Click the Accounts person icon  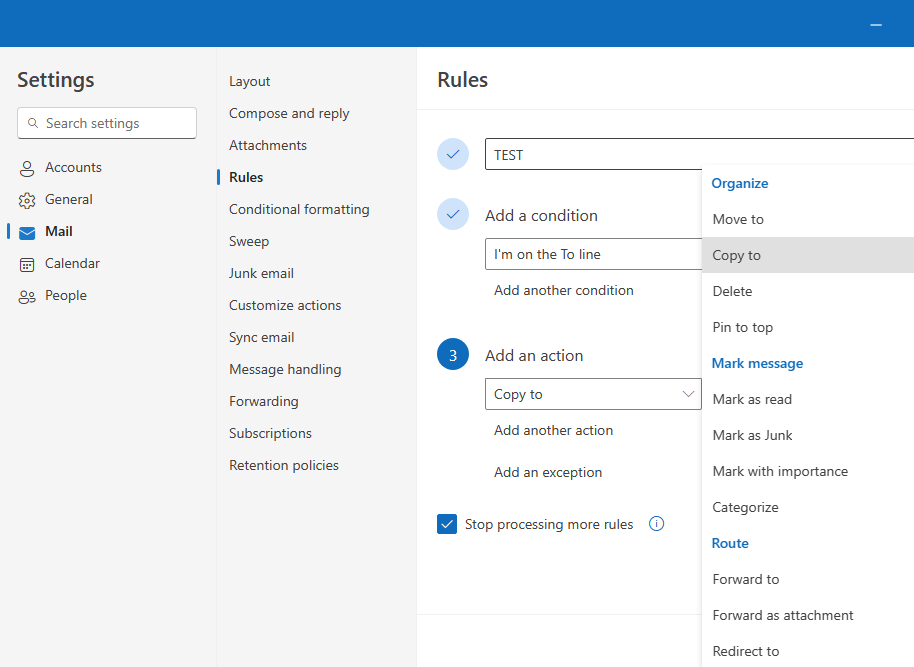coord(27,168)
